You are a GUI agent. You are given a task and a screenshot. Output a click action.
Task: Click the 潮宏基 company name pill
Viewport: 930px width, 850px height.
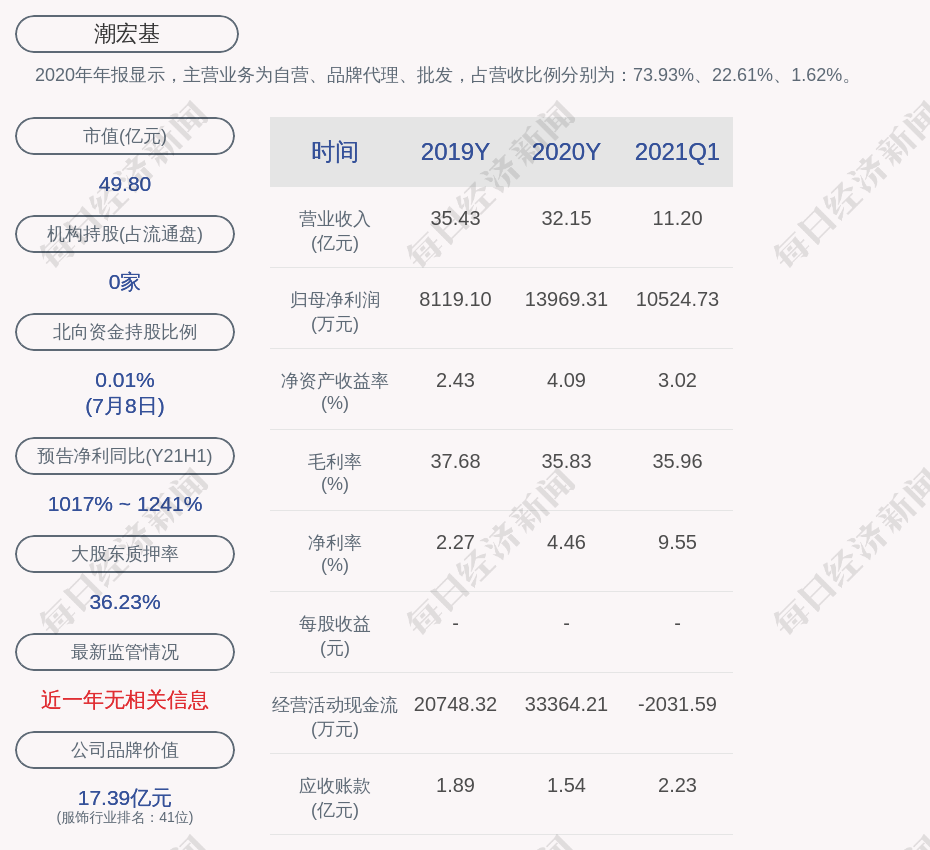[x=126, y=34]
